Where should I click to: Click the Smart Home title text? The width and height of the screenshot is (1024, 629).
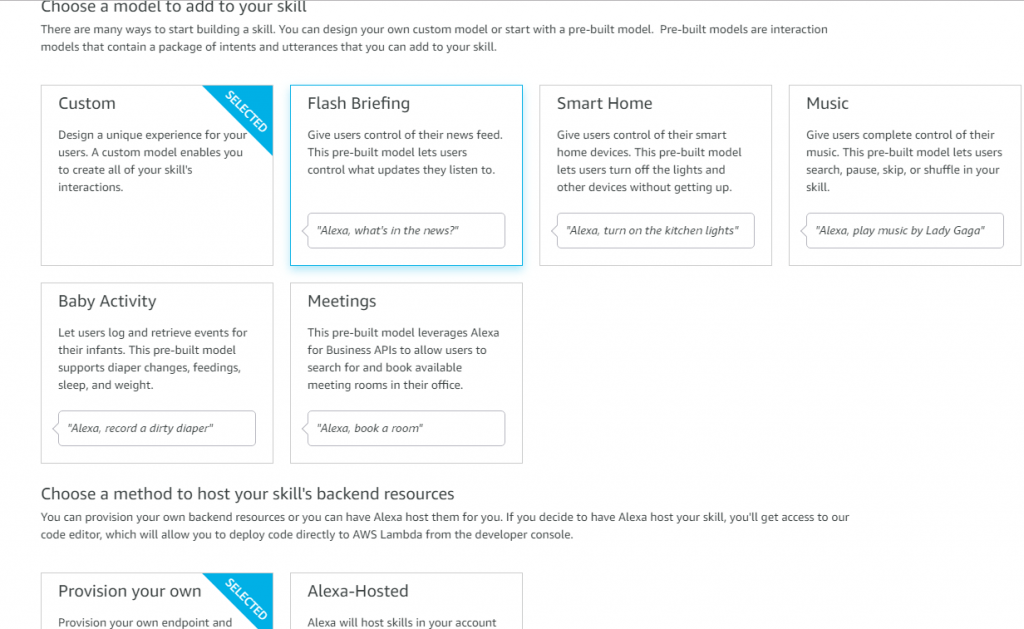[x=604, y=103]
